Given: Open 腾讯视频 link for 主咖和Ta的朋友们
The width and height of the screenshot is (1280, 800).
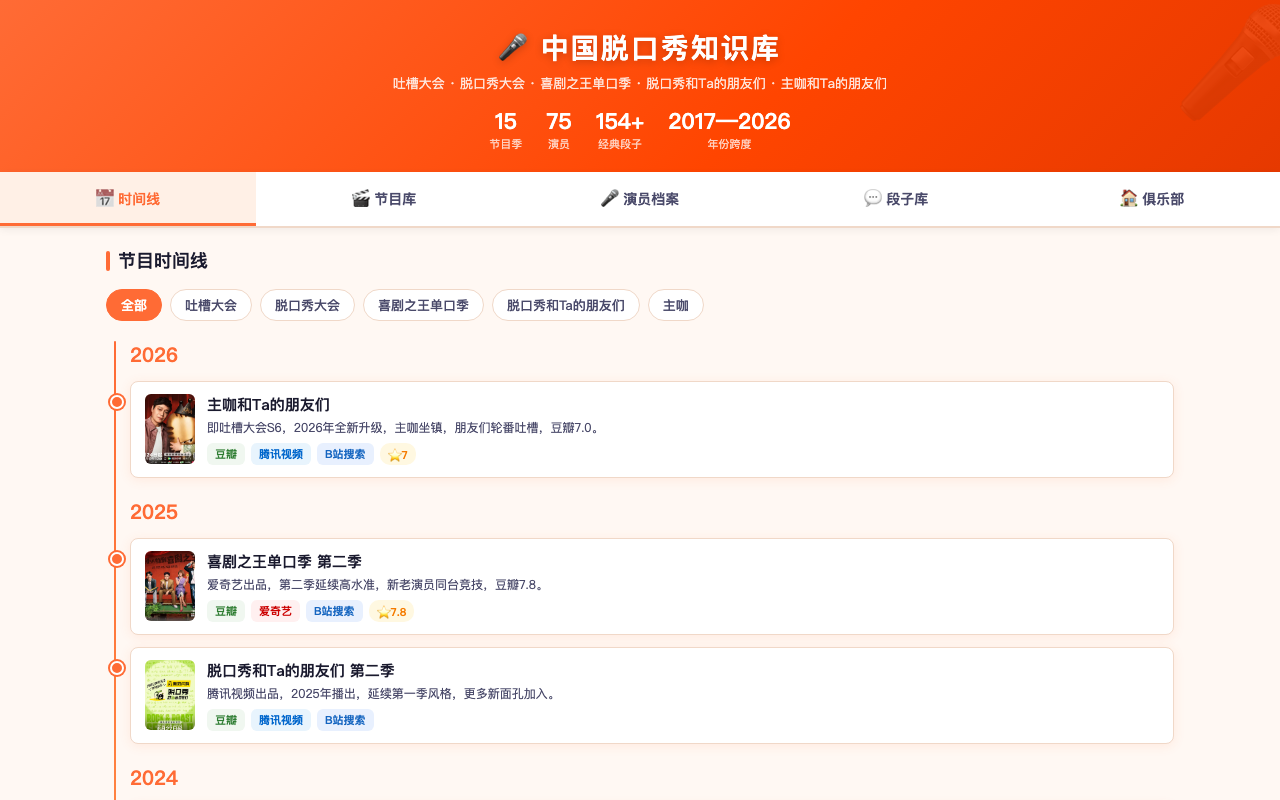Looking at the screenshot, I should [x=281, y=454].
